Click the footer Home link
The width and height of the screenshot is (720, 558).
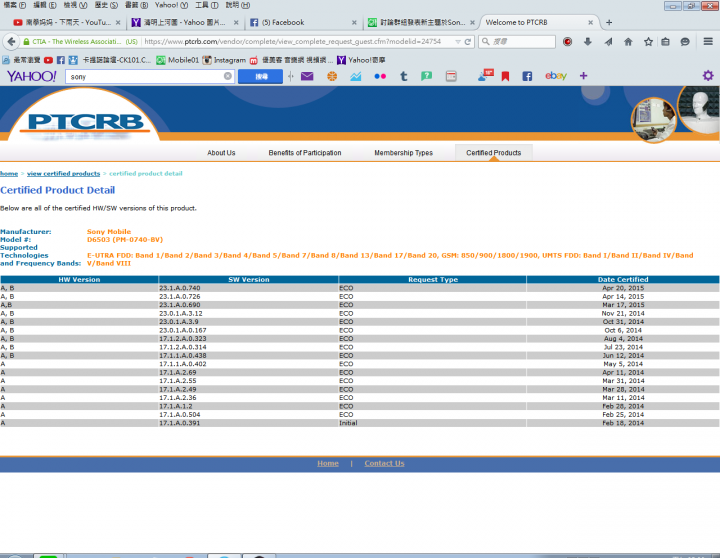(328, 463)
